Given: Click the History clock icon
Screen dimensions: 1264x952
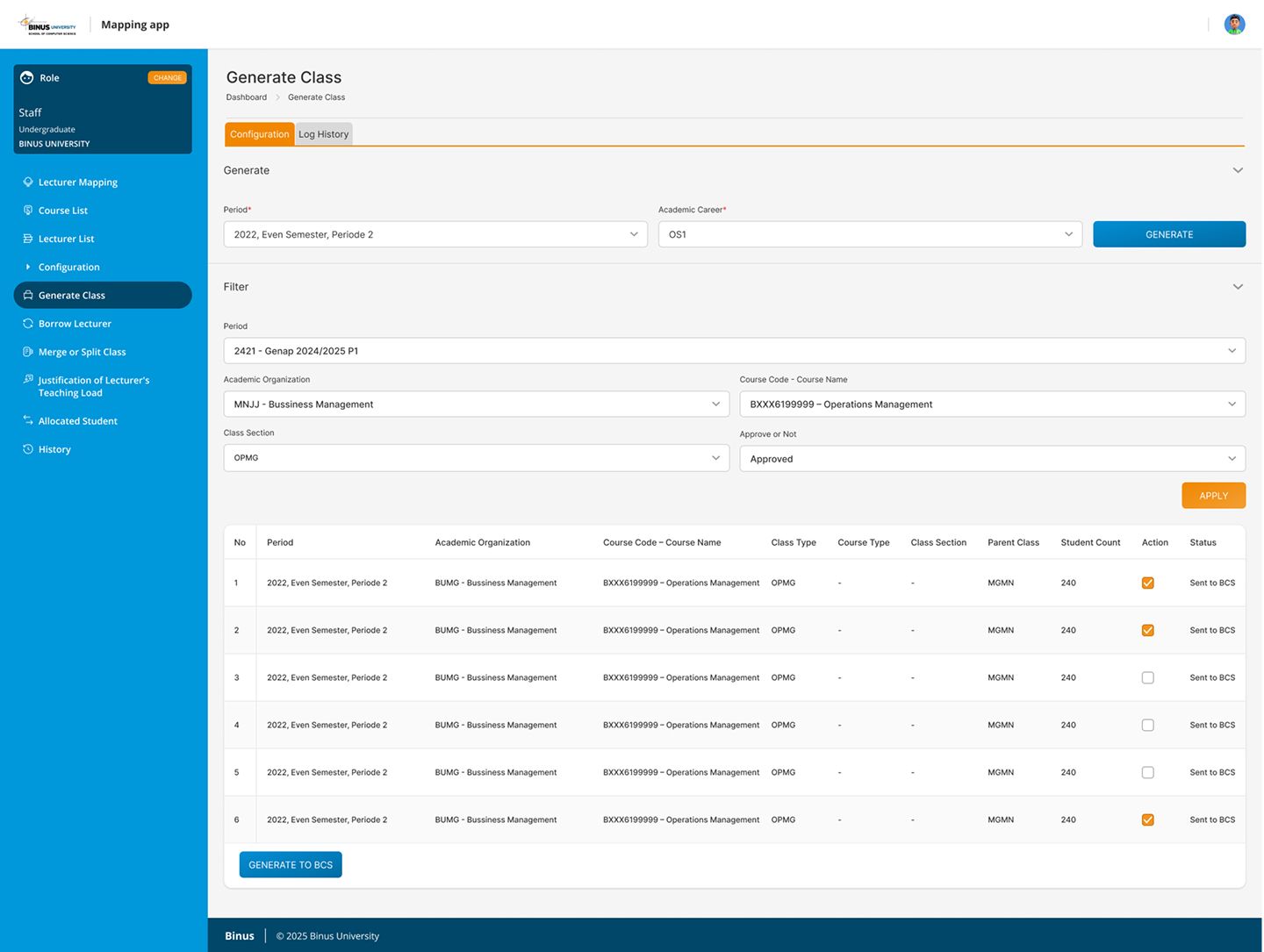Looking at the screenshot, I should pyautogui.click(x=28, y=449).
